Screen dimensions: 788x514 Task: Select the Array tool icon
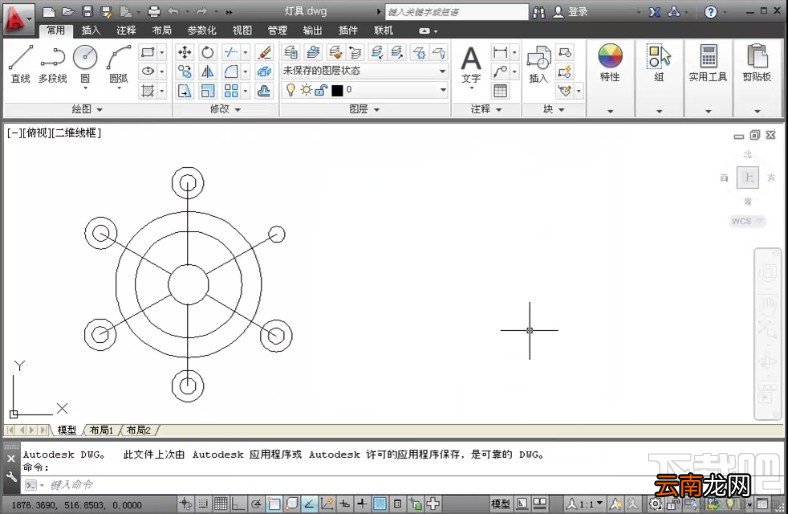[x=231, y=91]
